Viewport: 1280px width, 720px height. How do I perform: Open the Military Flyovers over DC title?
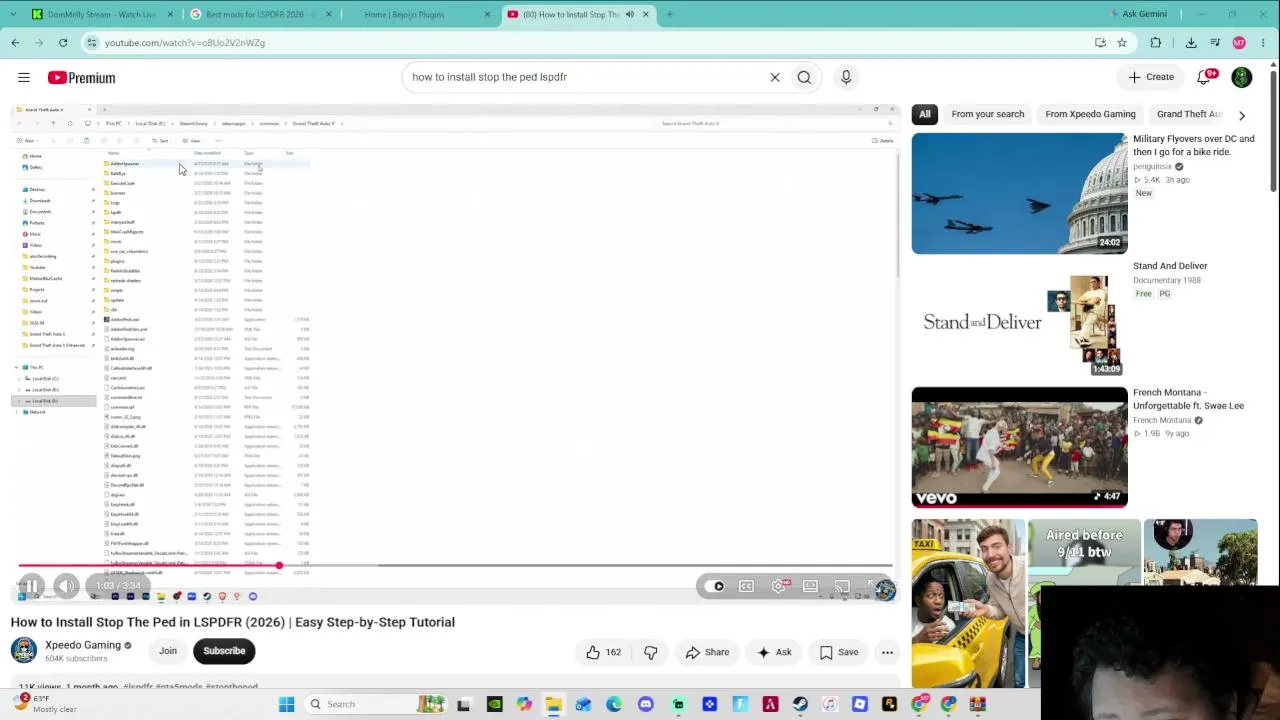(x=1193, y=145)
